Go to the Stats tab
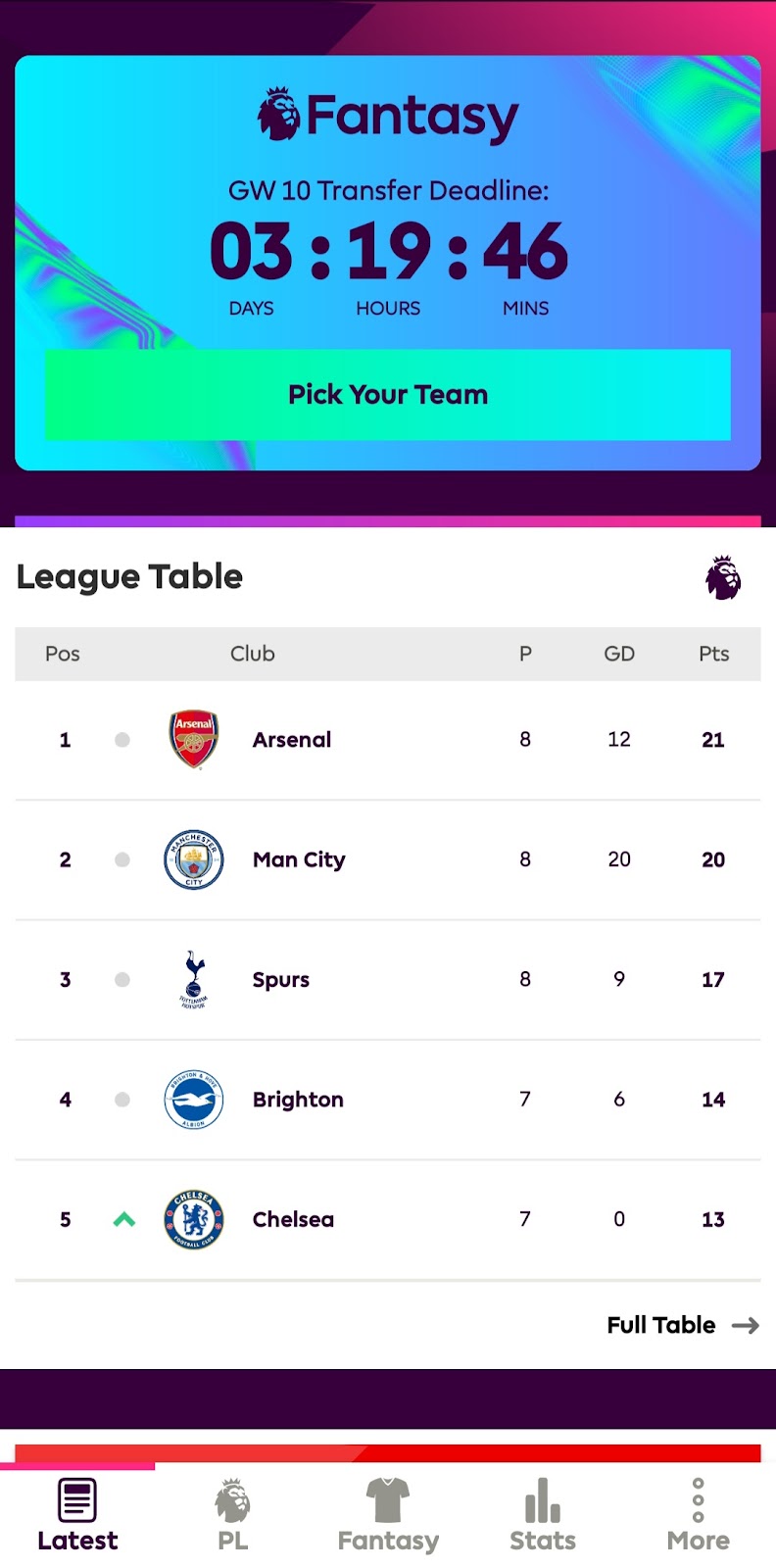The width and height of the screenshot is (776, 1568). (x=543, y=1515)
